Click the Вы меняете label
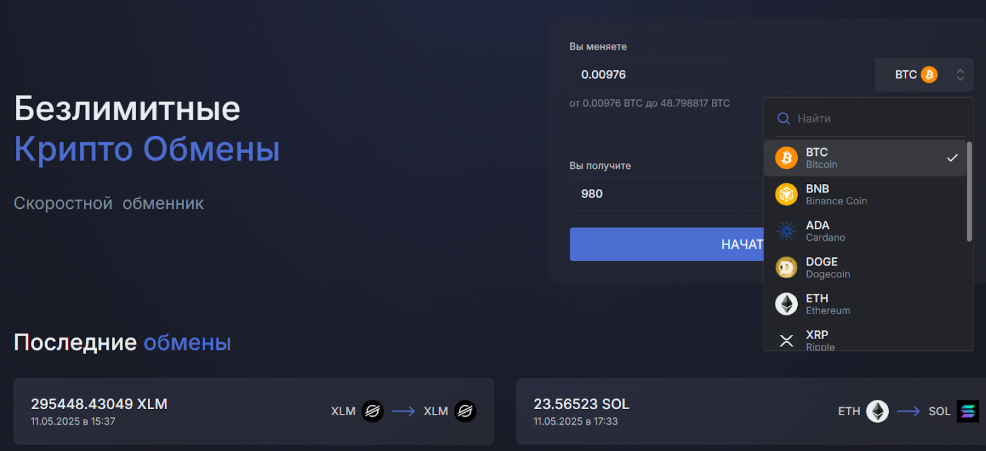This screenshot has width=986, height=451. [598, 47]
